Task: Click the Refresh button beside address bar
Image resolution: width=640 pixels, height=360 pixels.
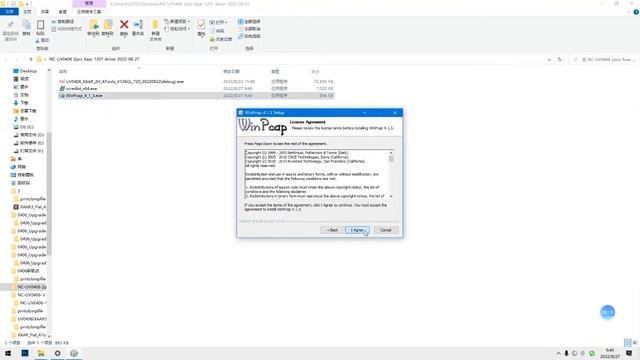Action: point(560,60)
